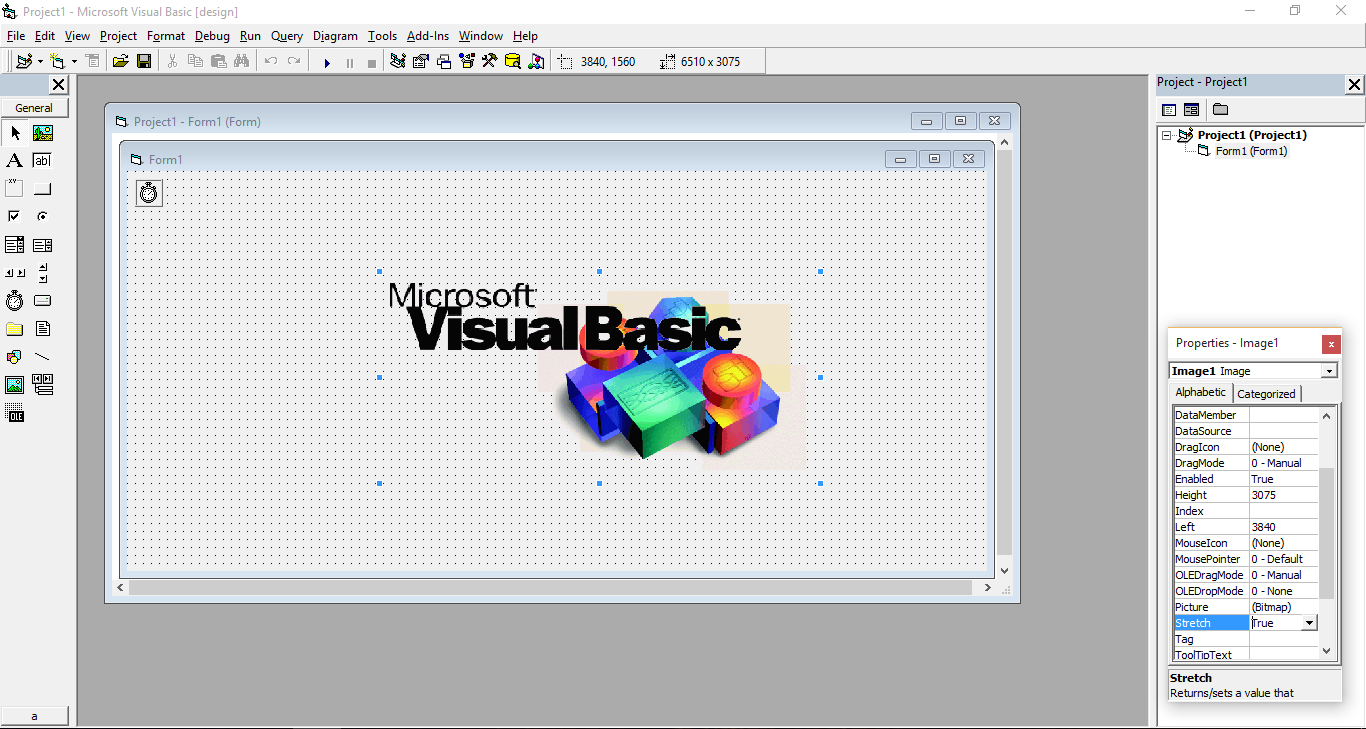Select the ComboBox control tool
1366x729 pixels.
pos(15,245)
